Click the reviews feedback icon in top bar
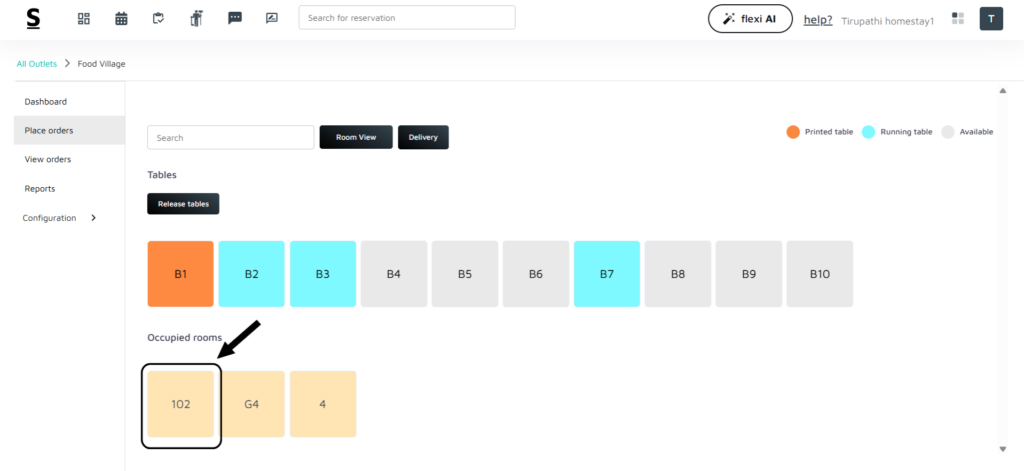 272,18
